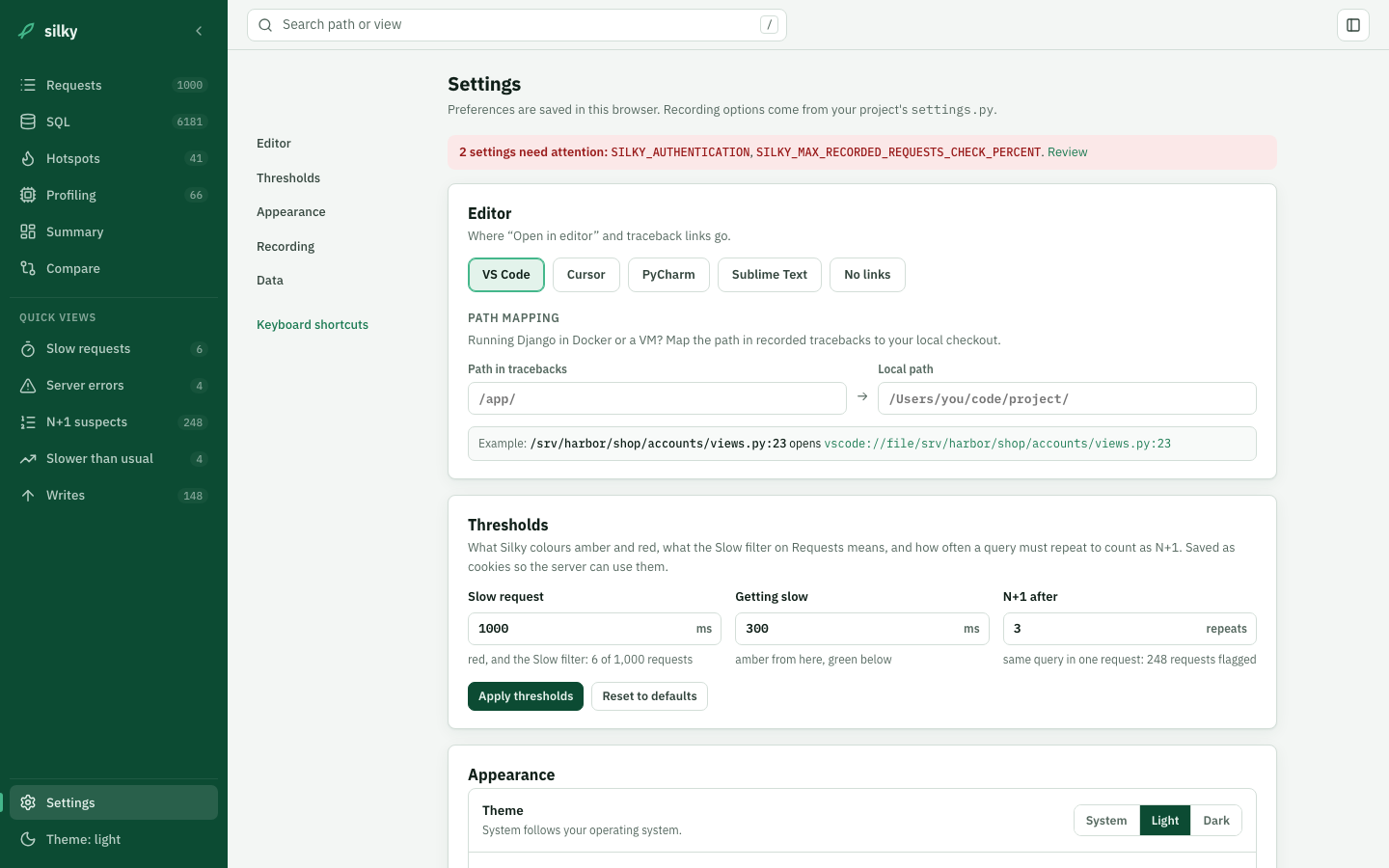The height and width of the screenshot is (868, 1389).
Task: Edit the Getting slow threshold field
Action: click(862, 629)
